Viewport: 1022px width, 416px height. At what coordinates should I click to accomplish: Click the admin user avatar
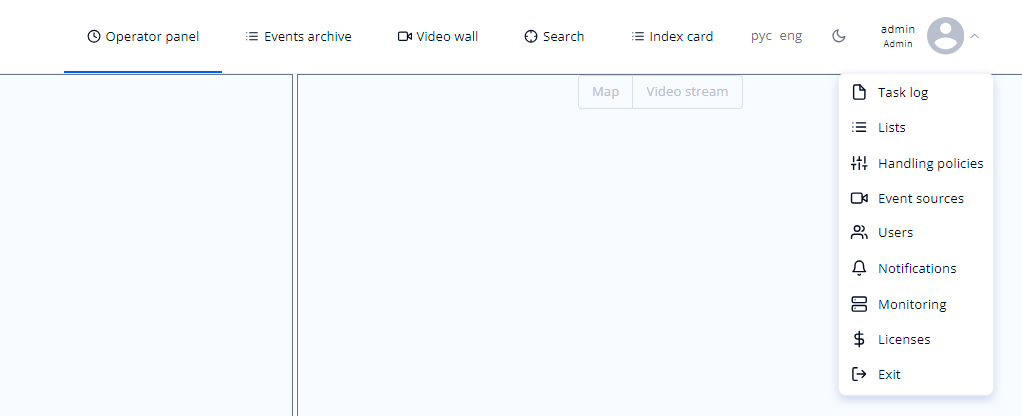tap(945, 36)
